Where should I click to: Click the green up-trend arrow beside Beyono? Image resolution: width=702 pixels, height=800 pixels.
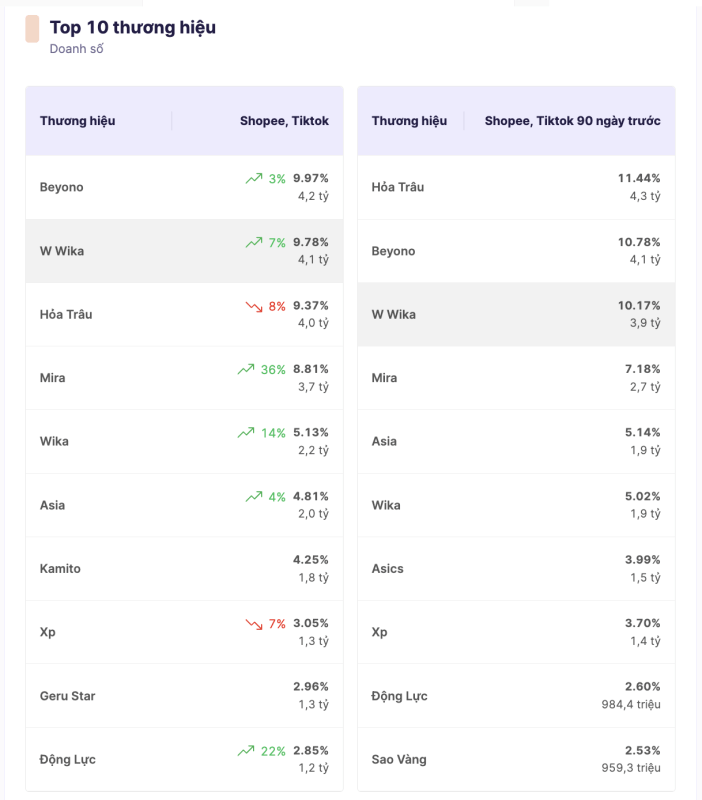pos(254,179)
